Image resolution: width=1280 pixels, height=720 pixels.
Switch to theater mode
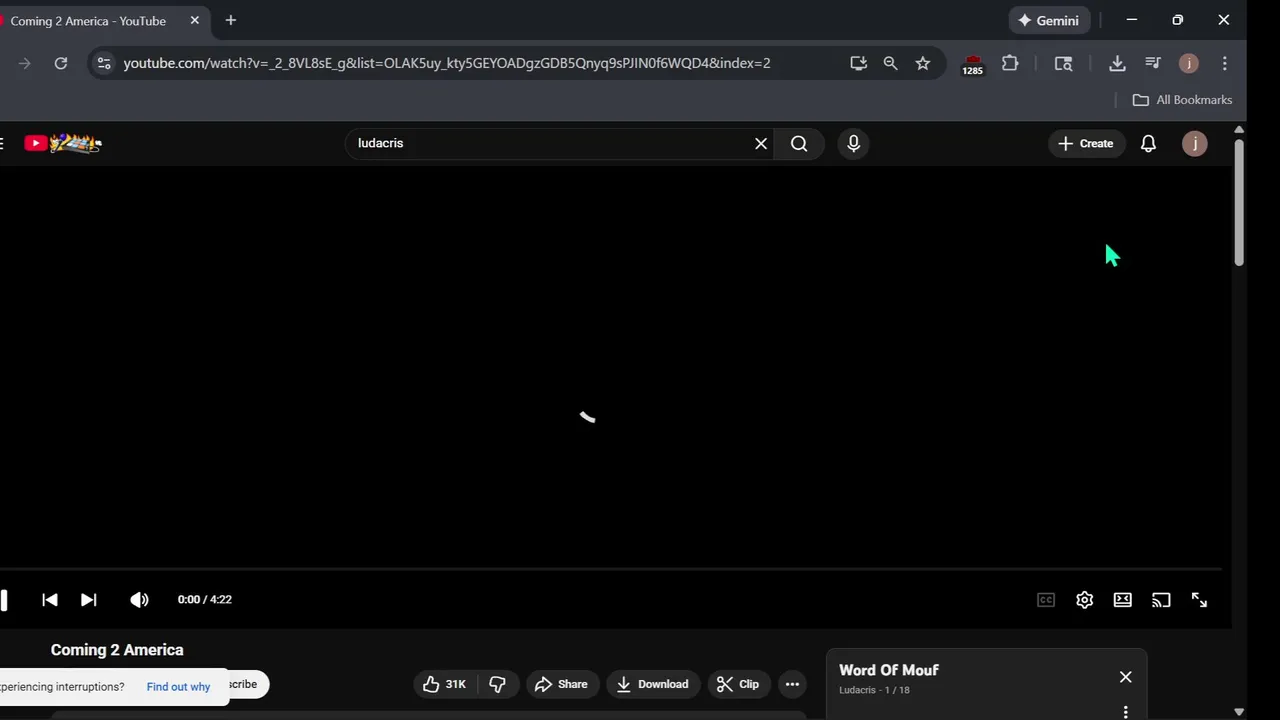pos(1123,600)
